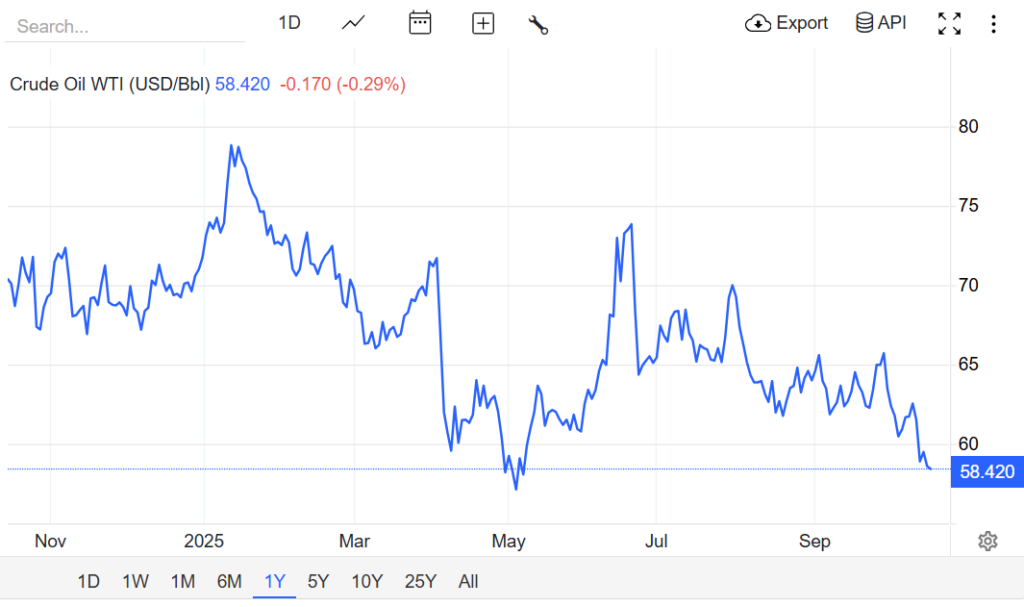Switch to the 6M range
This screenshot has width=1024, height=607.
[x=229, y=581]
